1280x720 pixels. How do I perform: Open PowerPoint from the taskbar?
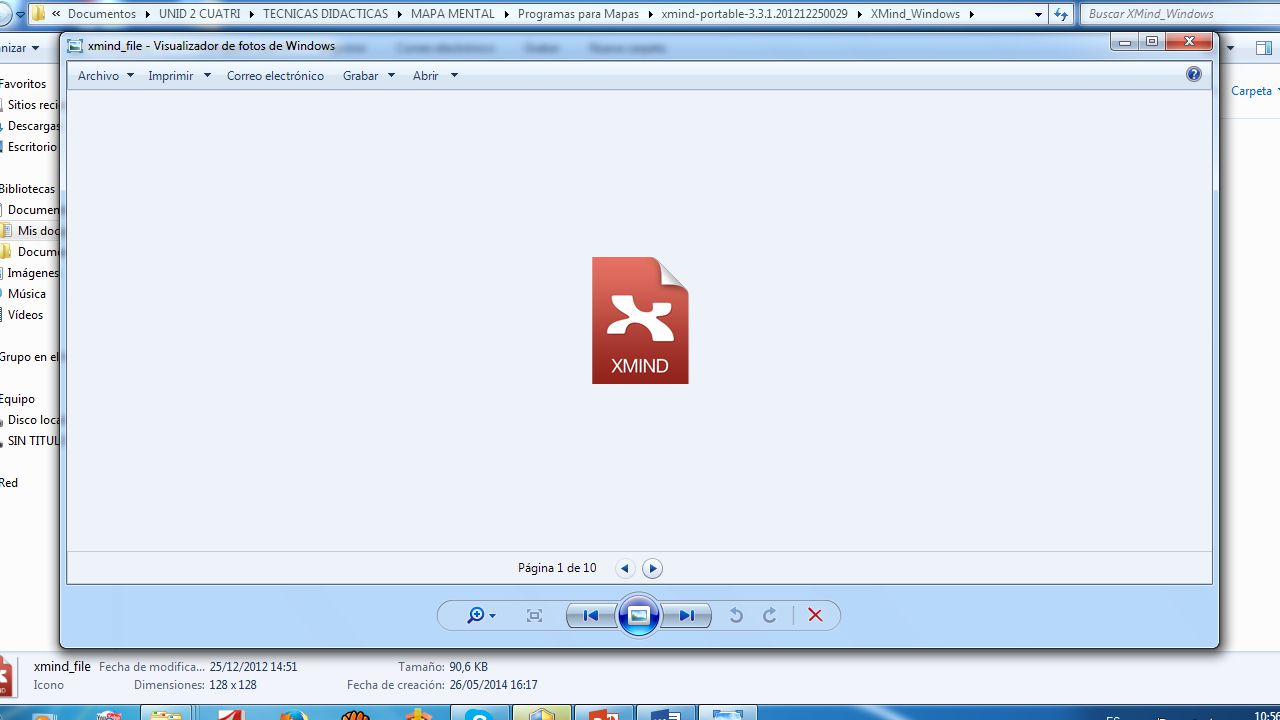[604, 714]
